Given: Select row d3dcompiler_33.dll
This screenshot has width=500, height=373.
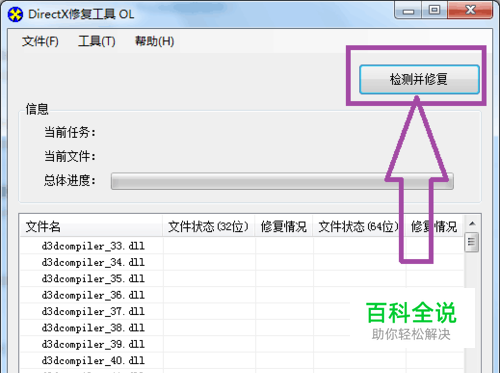Looking at the screenshot, I should coord(242,246).
